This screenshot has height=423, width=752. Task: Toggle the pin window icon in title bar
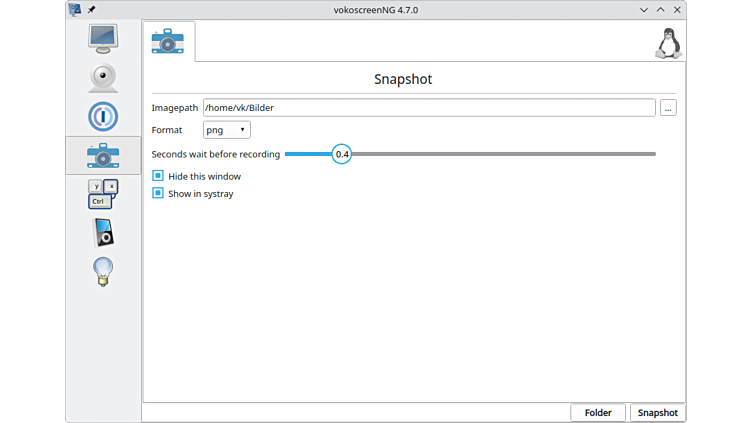click(92, 9)
